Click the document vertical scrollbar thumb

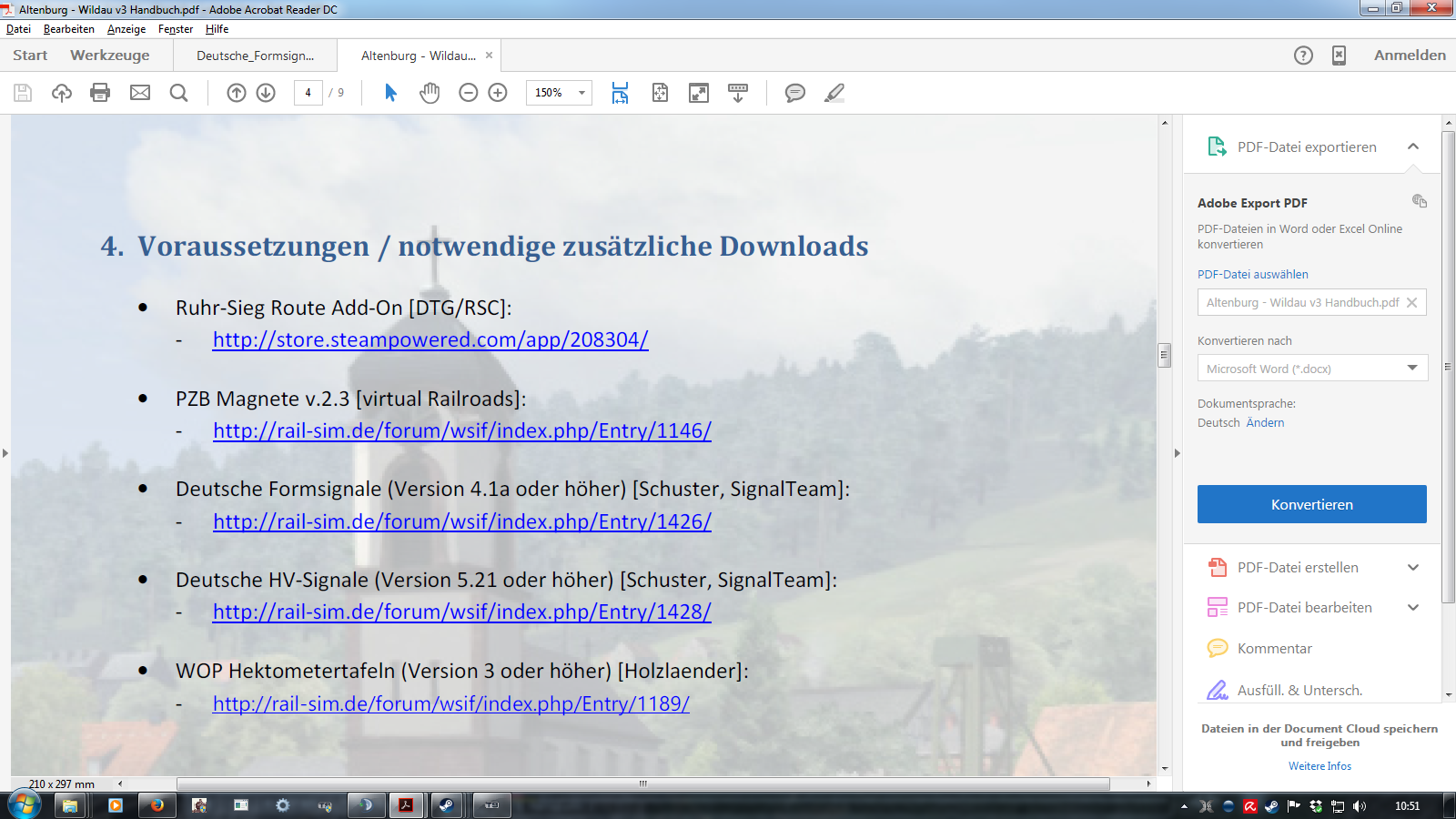[x=1164, y=355]
